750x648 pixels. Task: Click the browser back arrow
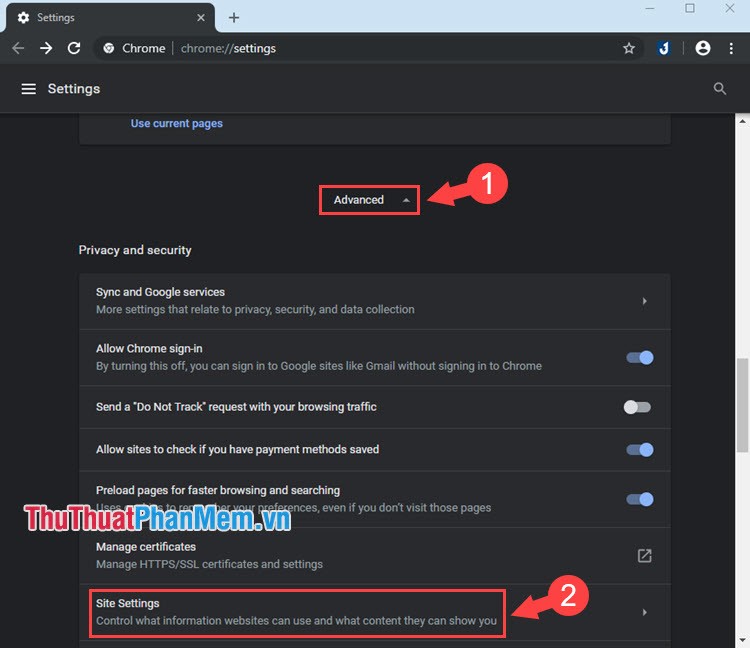pyautogui.click(x=18, y=48)
